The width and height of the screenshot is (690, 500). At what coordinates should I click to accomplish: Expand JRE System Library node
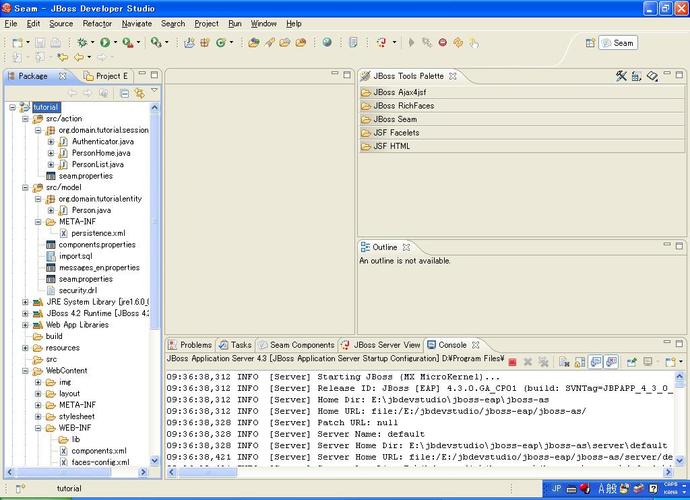tap(25, 302)
